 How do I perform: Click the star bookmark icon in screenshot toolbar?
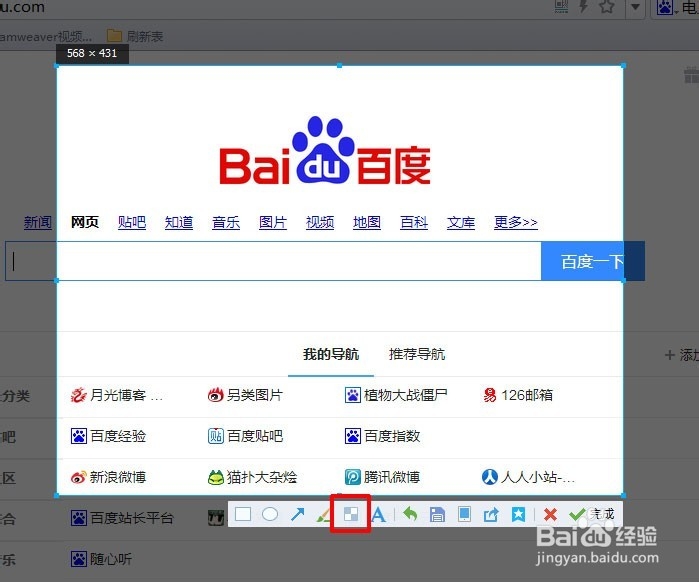pos(518,514)
